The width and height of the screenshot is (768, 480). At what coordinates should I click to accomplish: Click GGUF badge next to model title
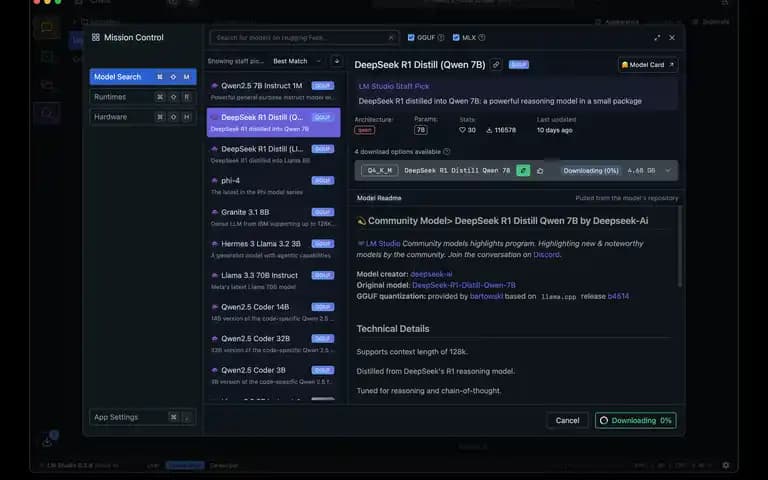519,65
